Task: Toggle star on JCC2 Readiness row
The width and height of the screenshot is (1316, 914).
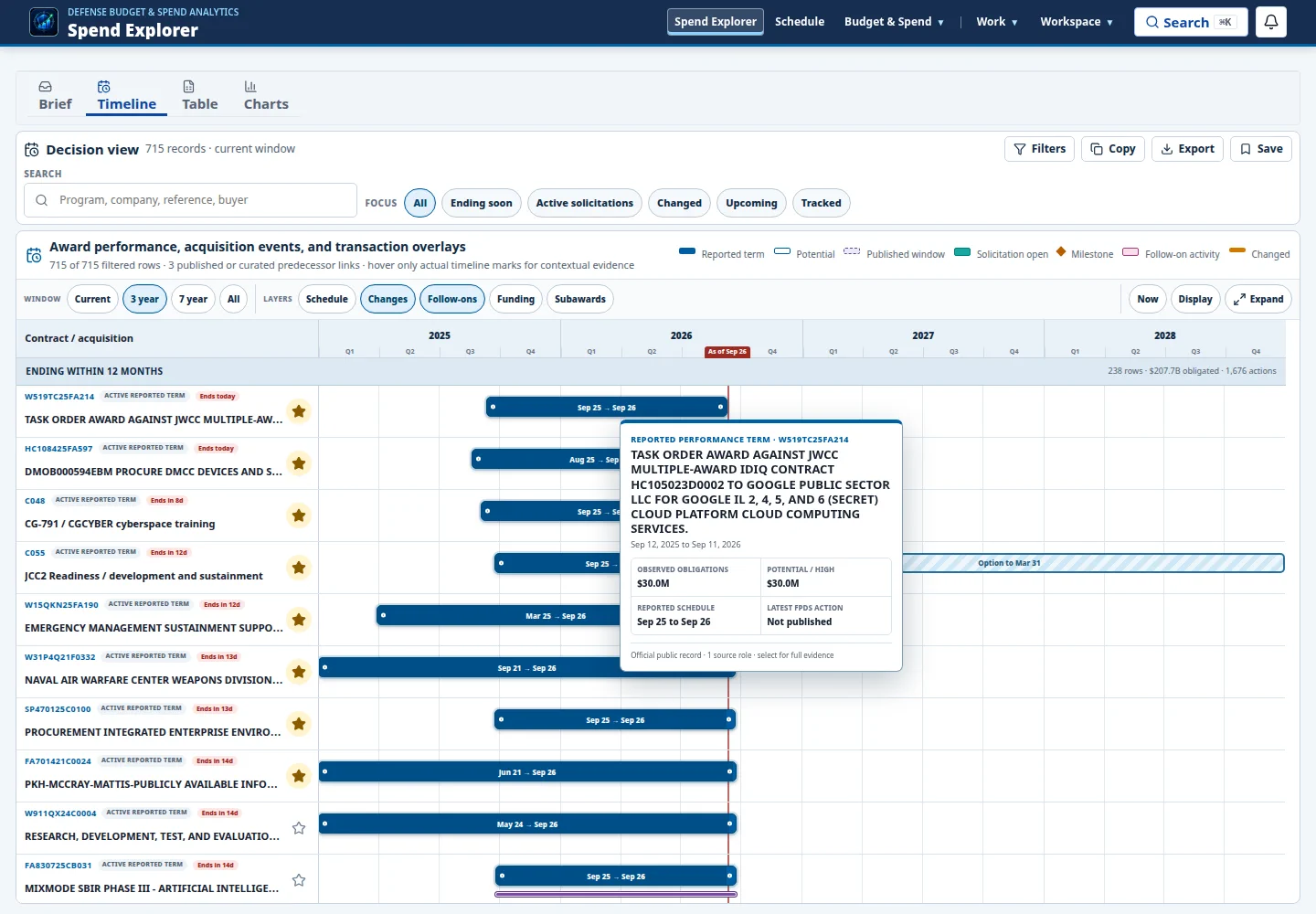Action: click(299, 568)
